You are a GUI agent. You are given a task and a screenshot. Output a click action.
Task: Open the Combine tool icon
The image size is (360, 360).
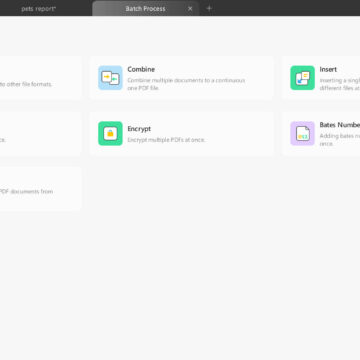110,78
